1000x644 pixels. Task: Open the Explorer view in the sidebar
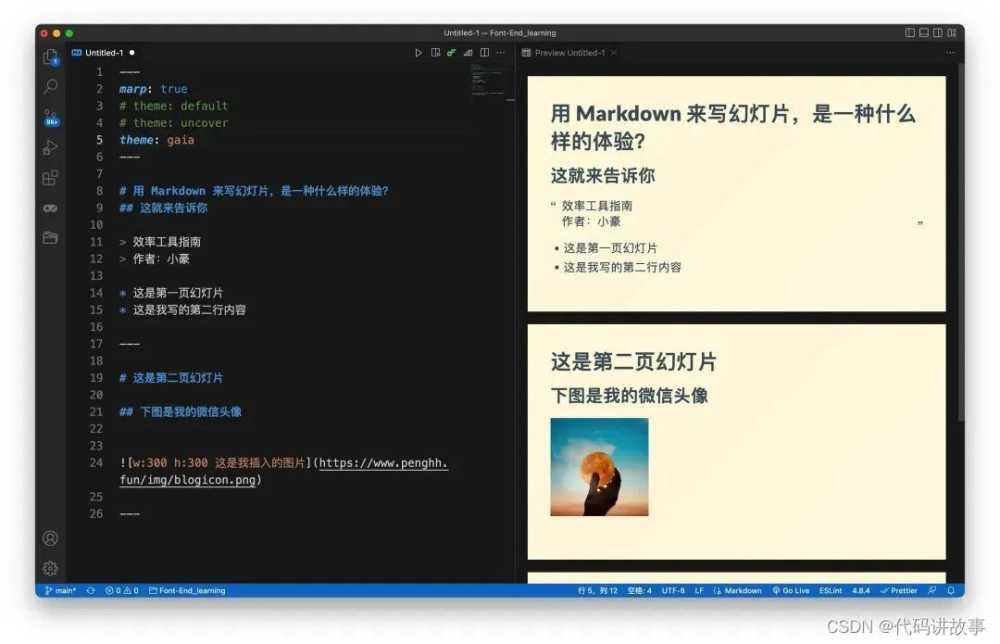click(x=50, y=56)
